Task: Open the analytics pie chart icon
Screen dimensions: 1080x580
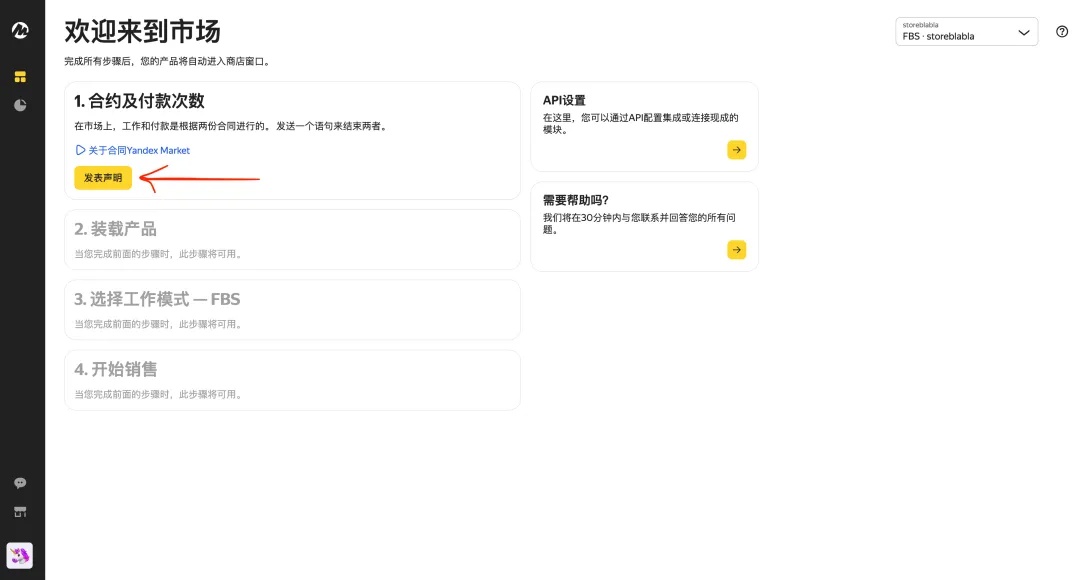Action: [x=20, y=105]
